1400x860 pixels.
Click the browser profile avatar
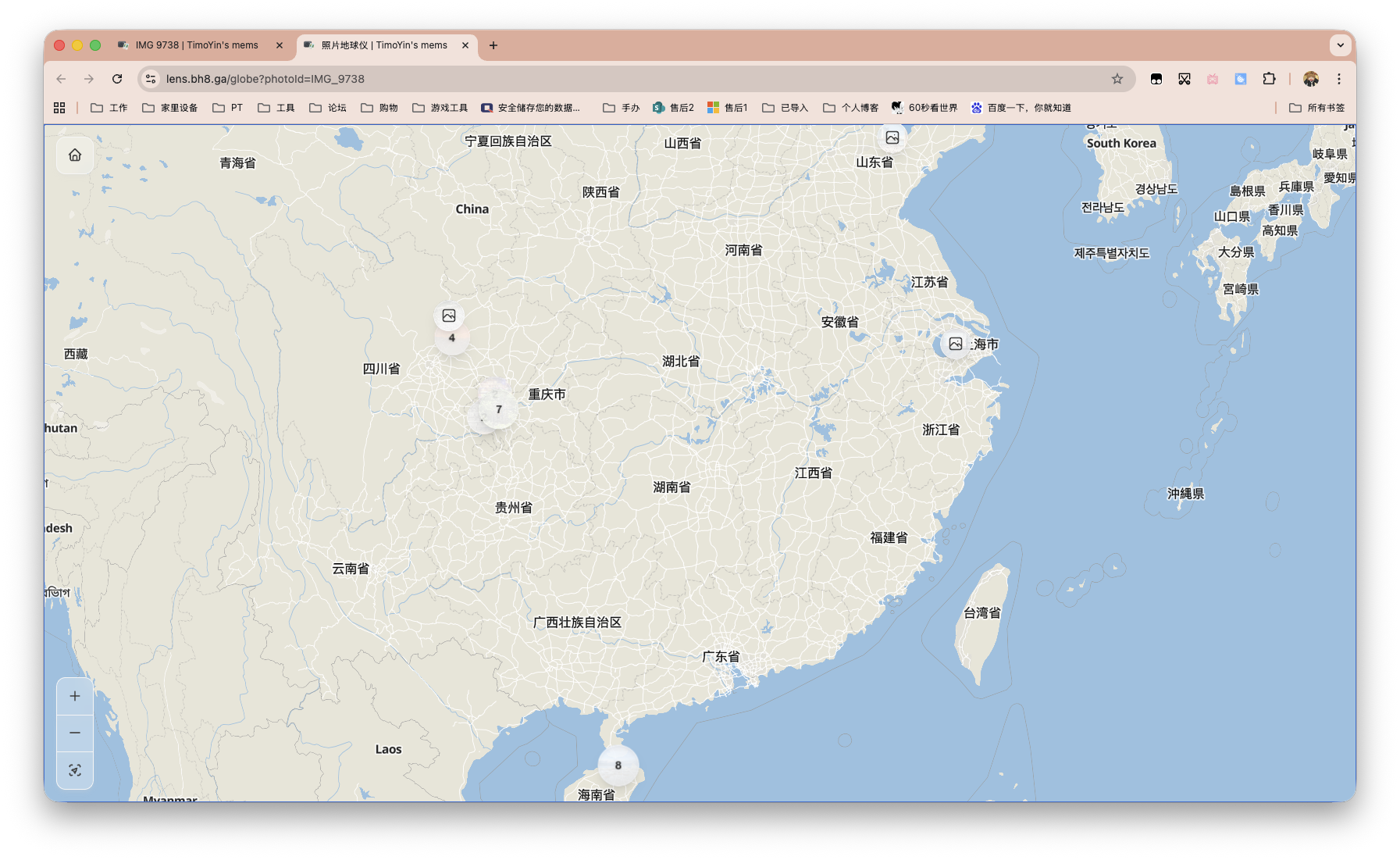click(1312, 79)
